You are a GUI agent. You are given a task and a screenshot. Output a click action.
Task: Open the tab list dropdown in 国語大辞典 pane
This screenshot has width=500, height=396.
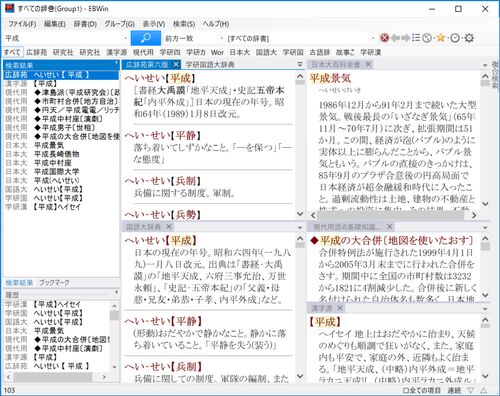pyautogui.click(x=300, y=227)
